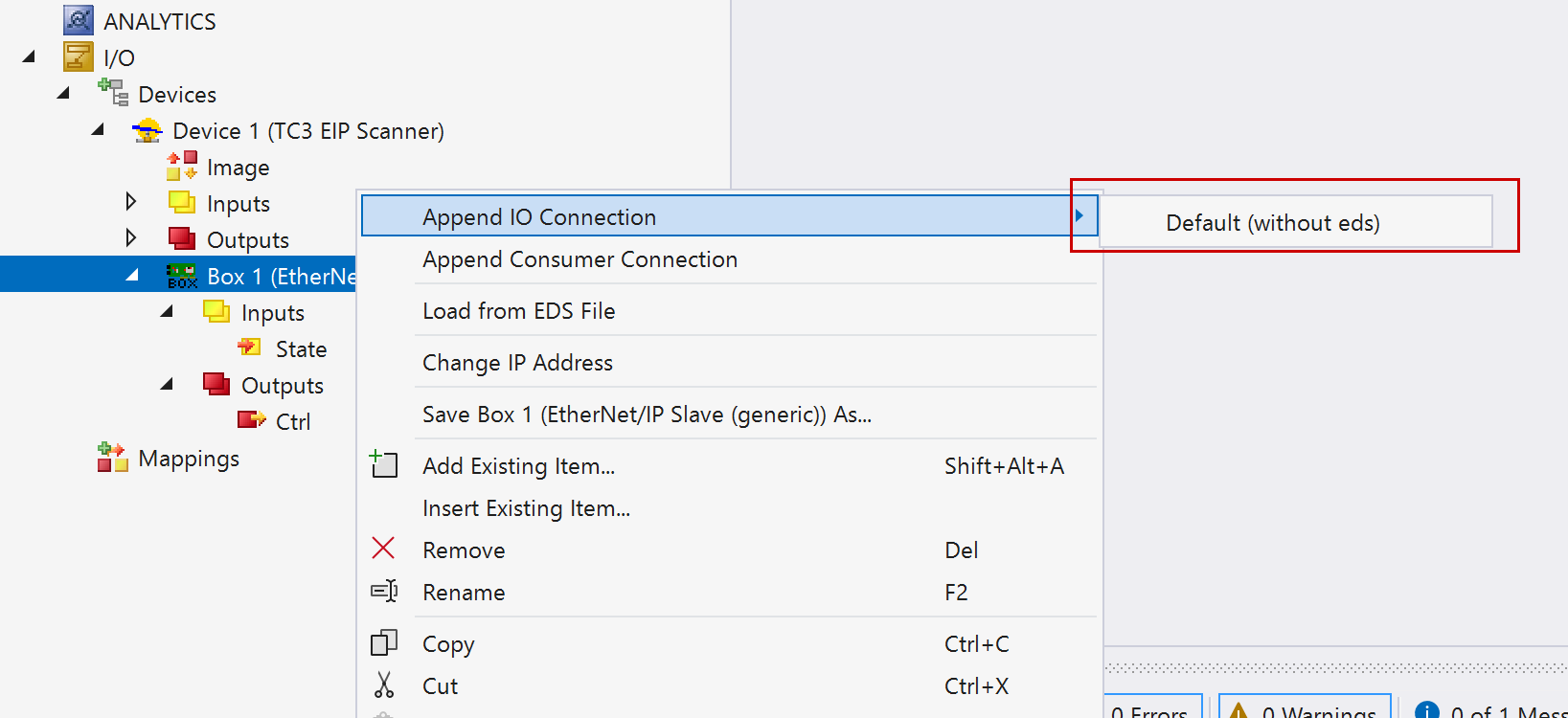Toggle the 0 Warnings filter button

click(1305, 708)
